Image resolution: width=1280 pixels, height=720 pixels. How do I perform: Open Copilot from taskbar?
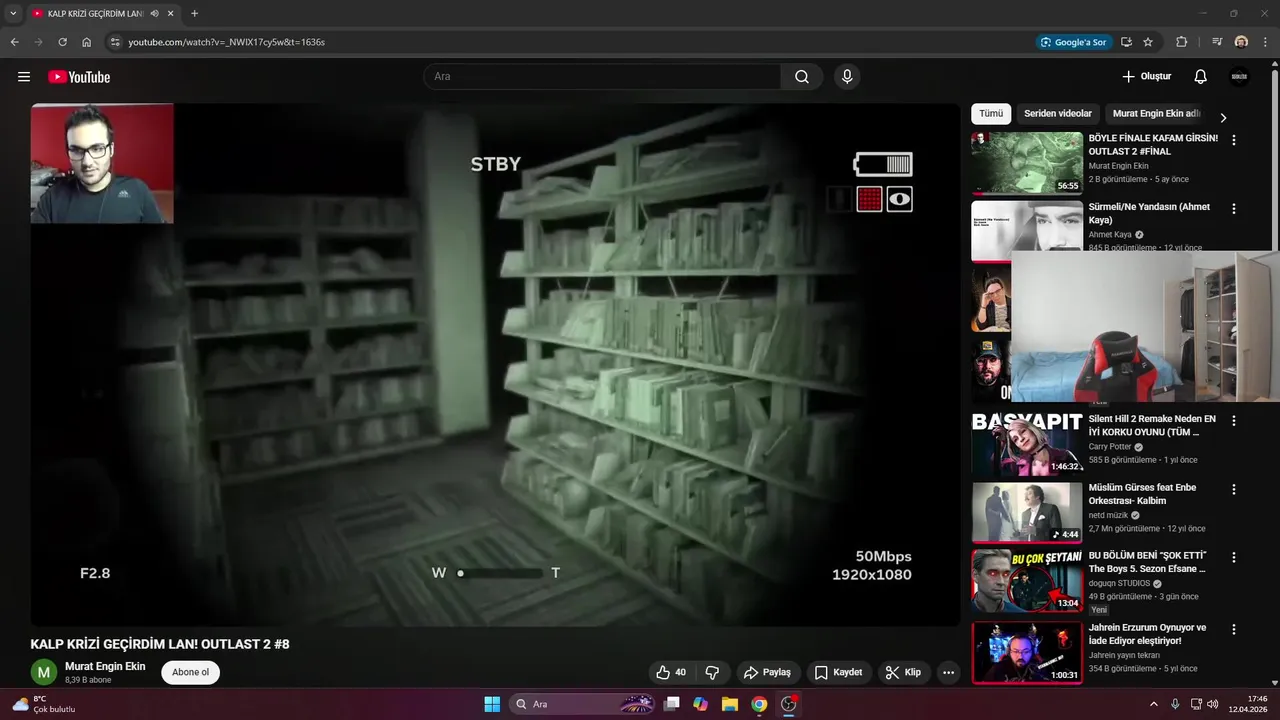pos(700,704)
